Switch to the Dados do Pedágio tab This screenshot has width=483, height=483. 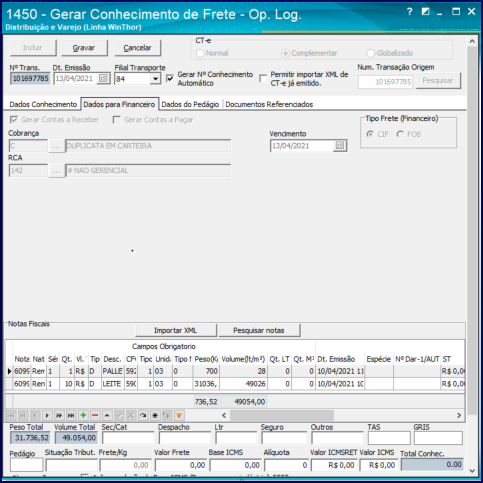[190, 104]
